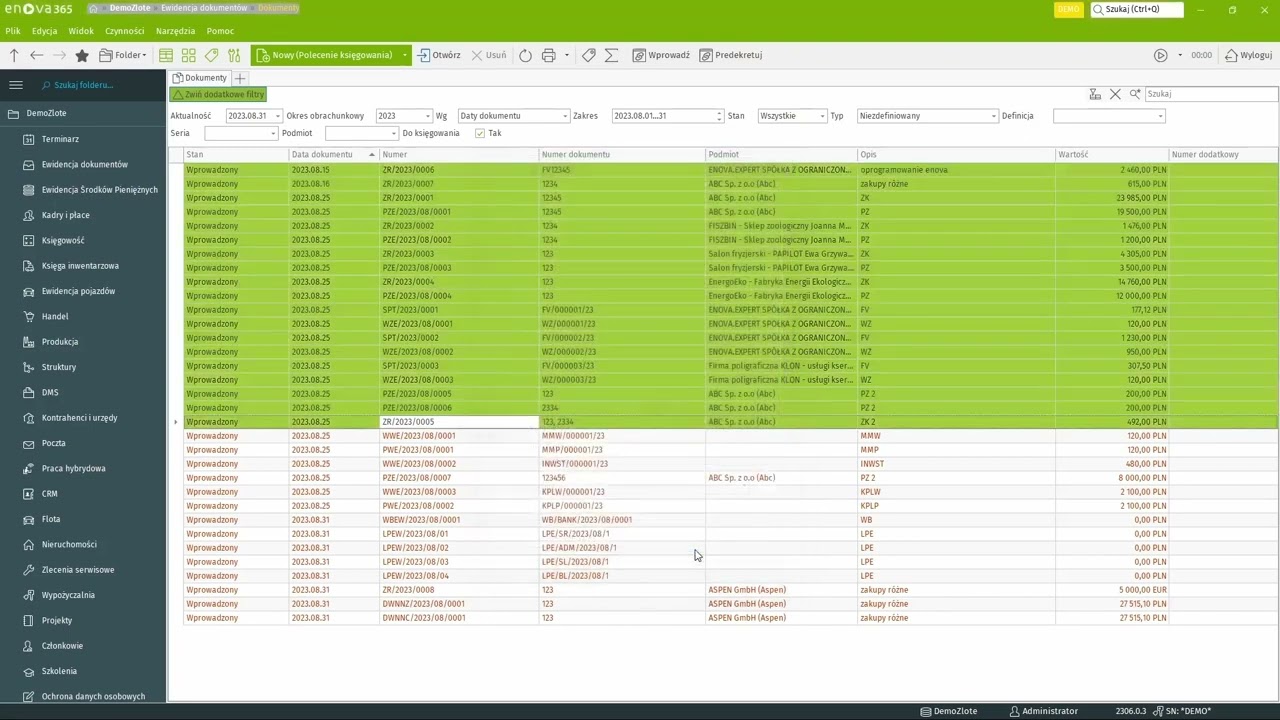Open the Czynności menu
The image size is (1280, 720).
click(x=125, y=31)
